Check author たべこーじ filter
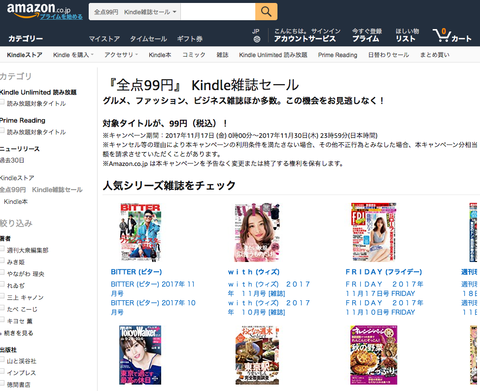480x391 pixels. (x=2, y=308)
